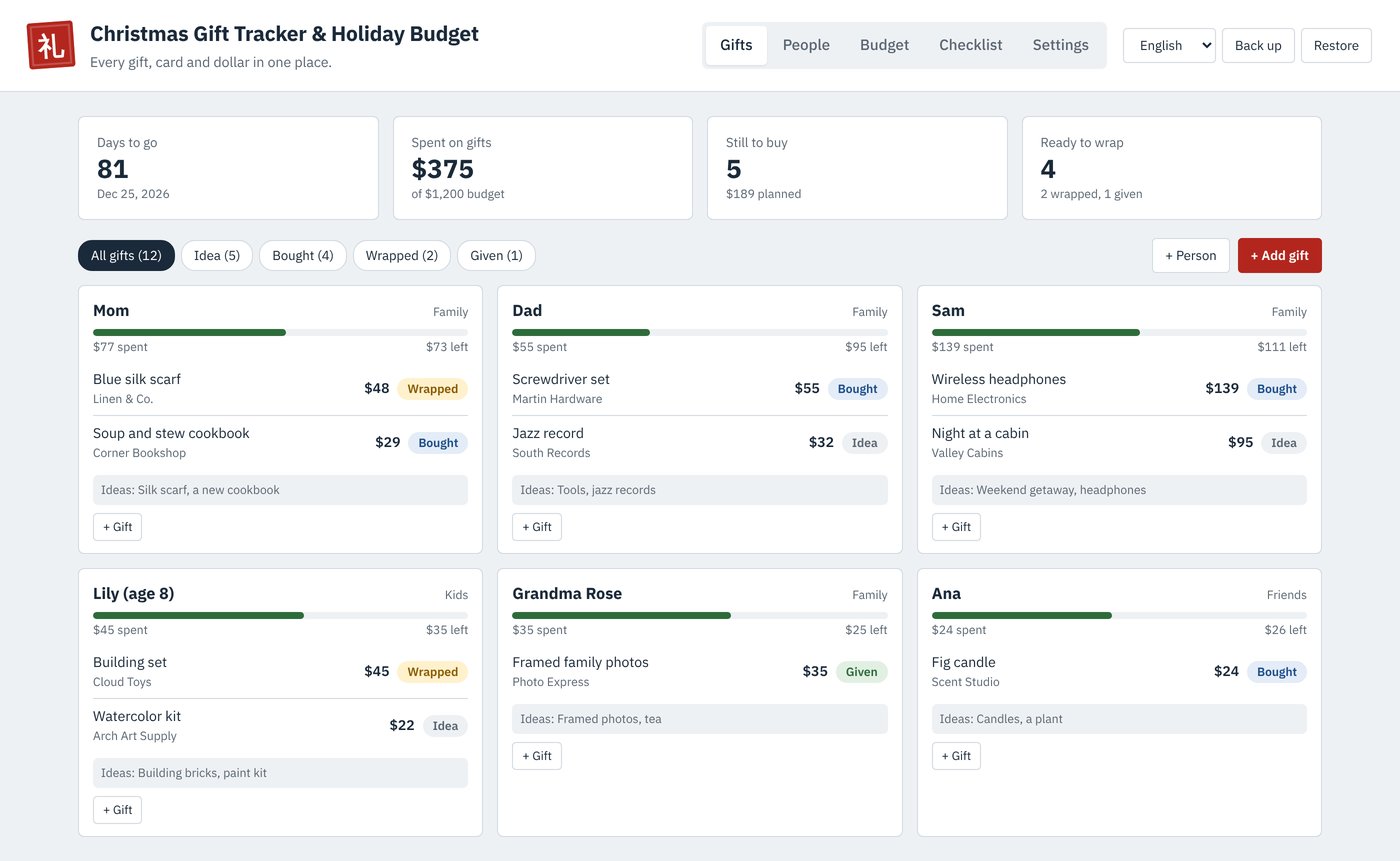1400x861 pixels.
Task: Go to the Budget tab
Action: click(884, 45)
